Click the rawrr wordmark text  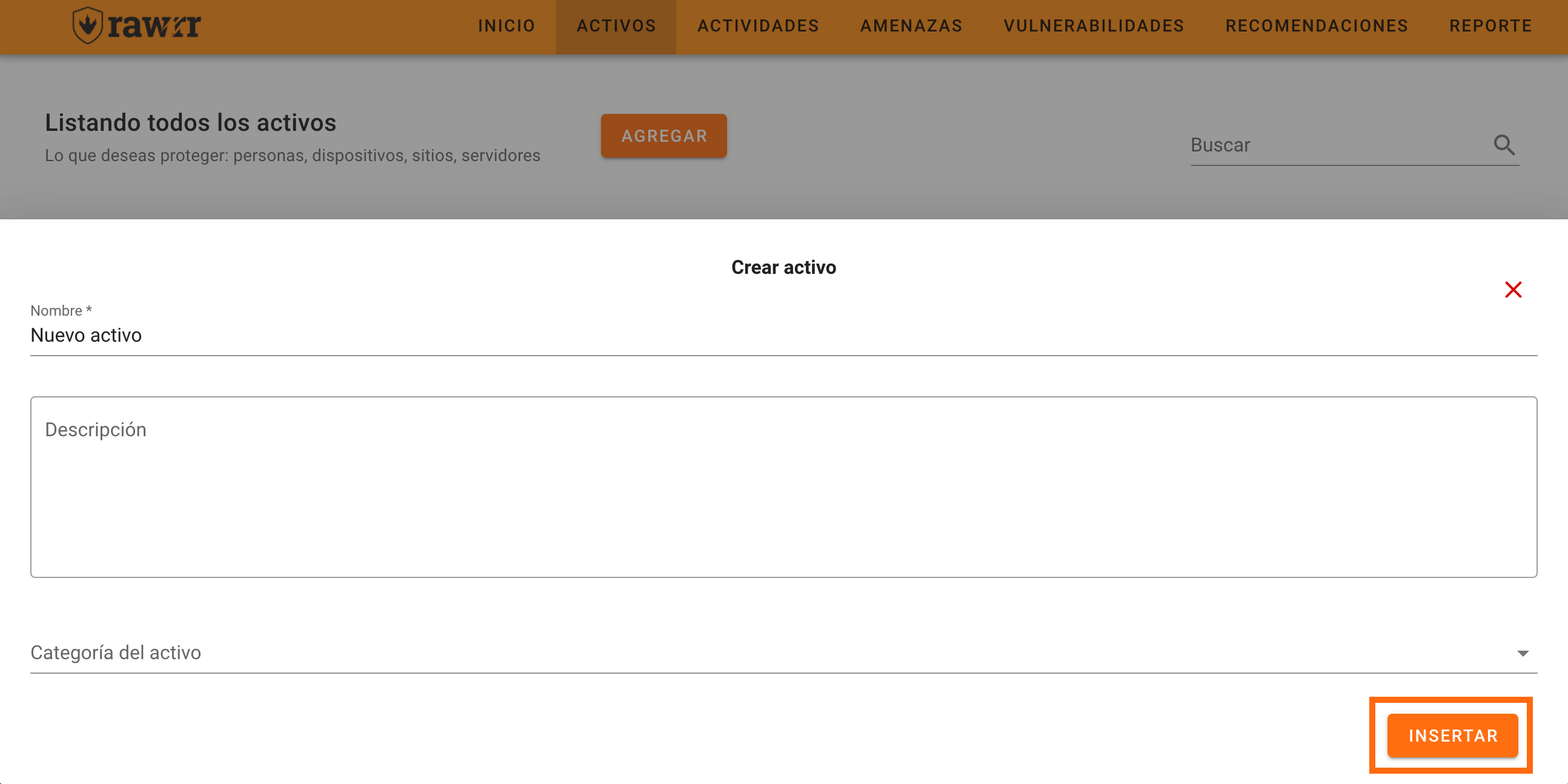[154, 25]
